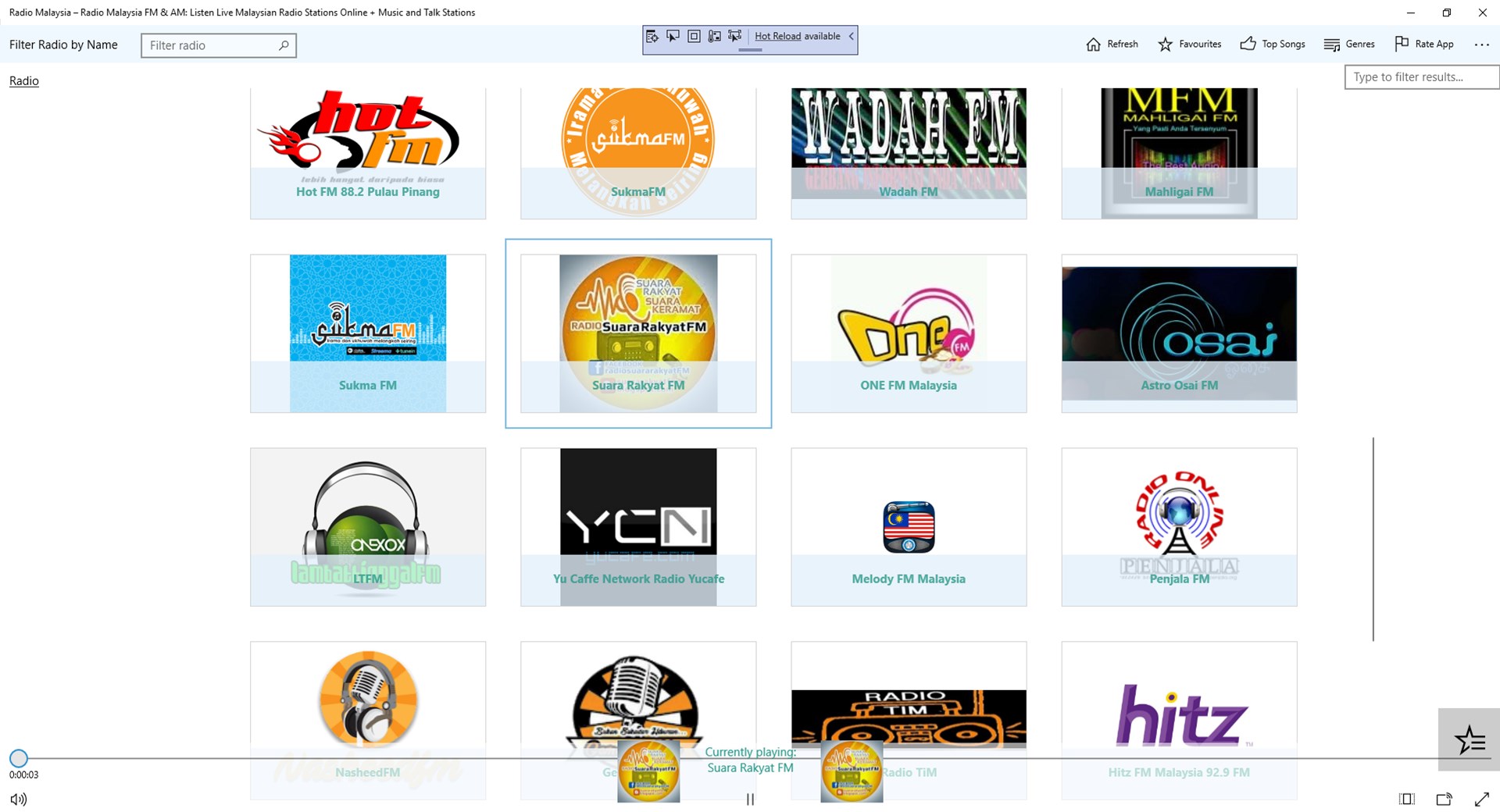Click the 'Currently playing: Suara Rakyat FM' label
This screenshot has width=1500, height=812.
(x=750, y=760)
